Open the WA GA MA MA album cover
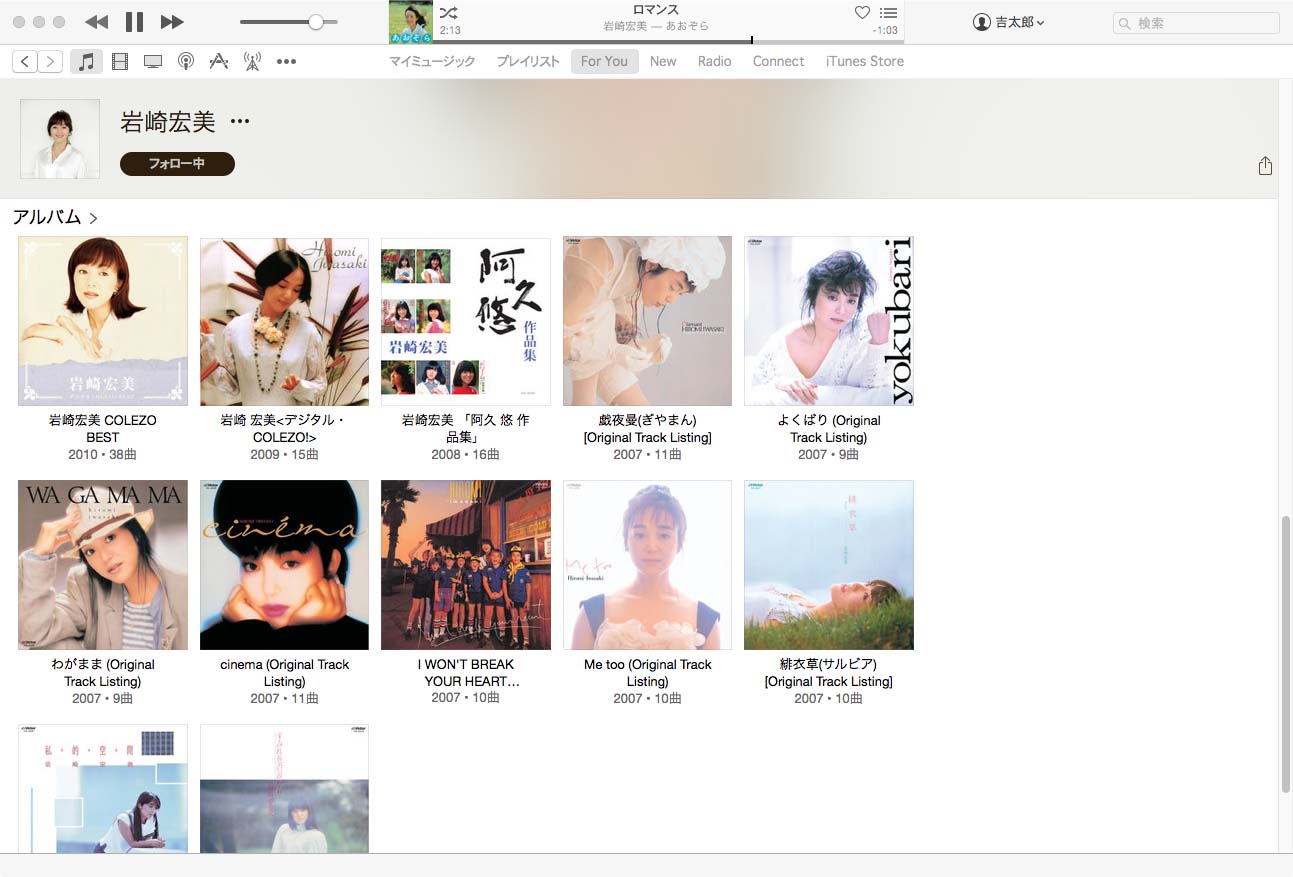The image size is (1293, 877). (x=103, y=565)
